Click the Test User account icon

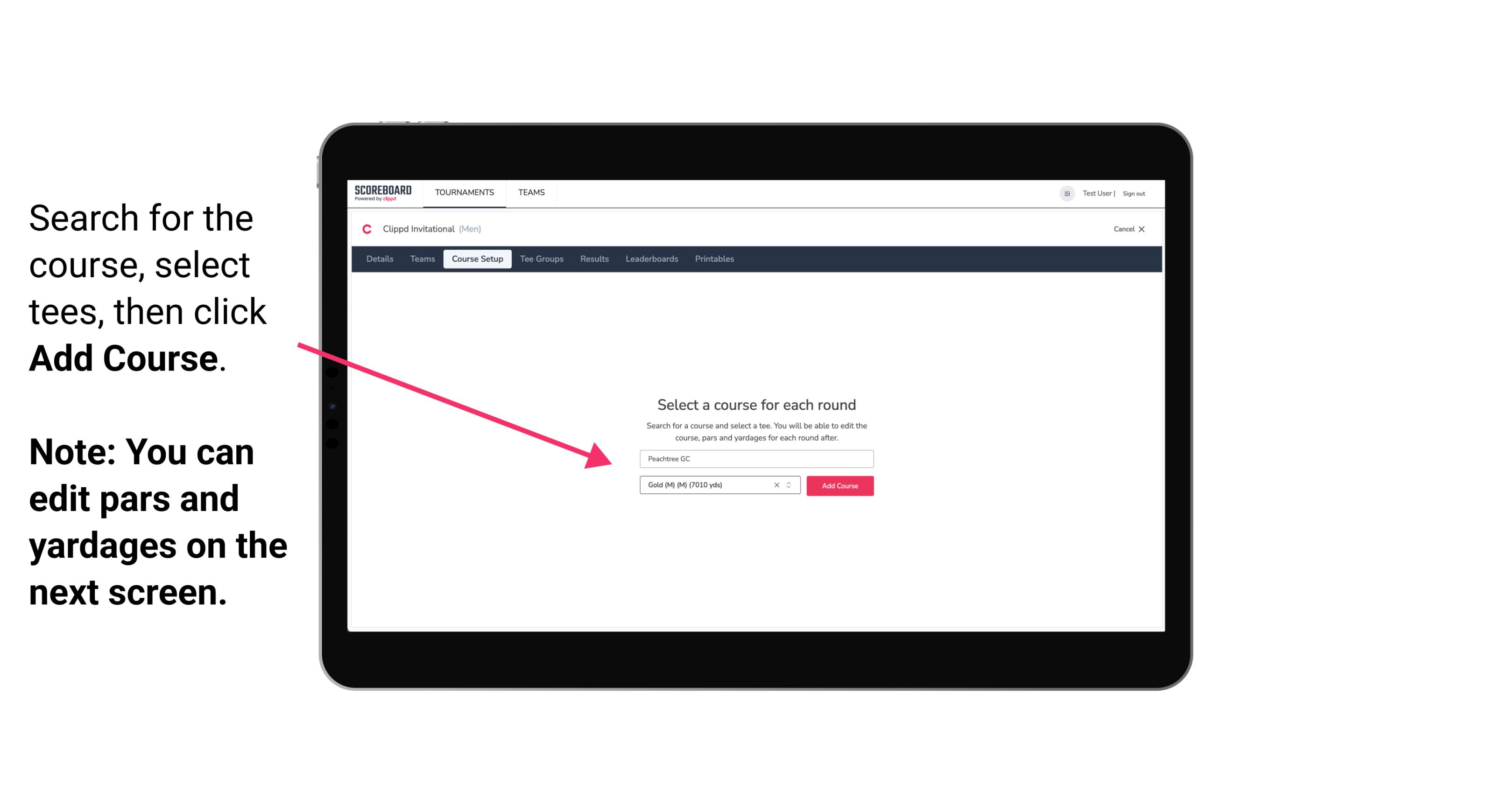pyautogui.click(x=1064, y=193)
